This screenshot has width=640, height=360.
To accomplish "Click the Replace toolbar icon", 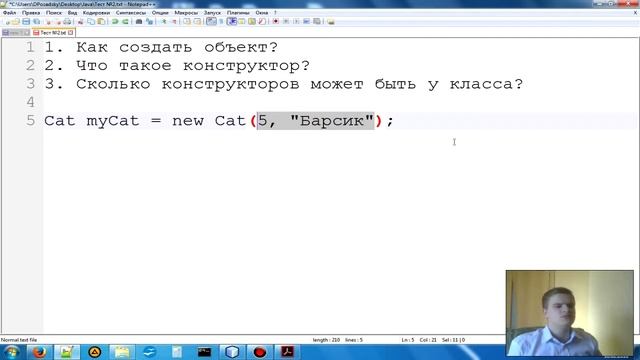I will [x=149, y=21].
